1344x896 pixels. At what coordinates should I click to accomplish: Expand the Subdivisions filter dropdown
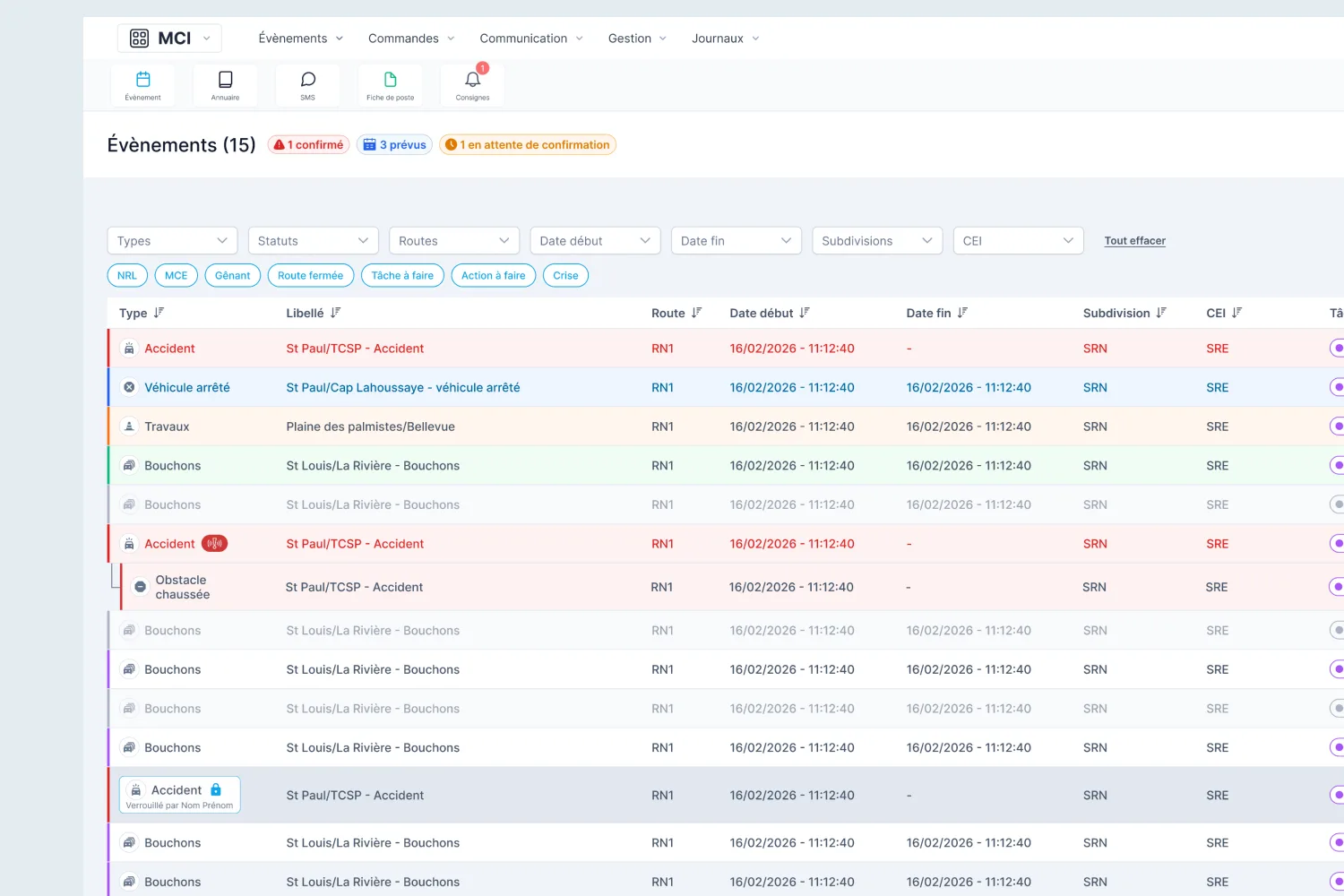(x=877, y=241)
